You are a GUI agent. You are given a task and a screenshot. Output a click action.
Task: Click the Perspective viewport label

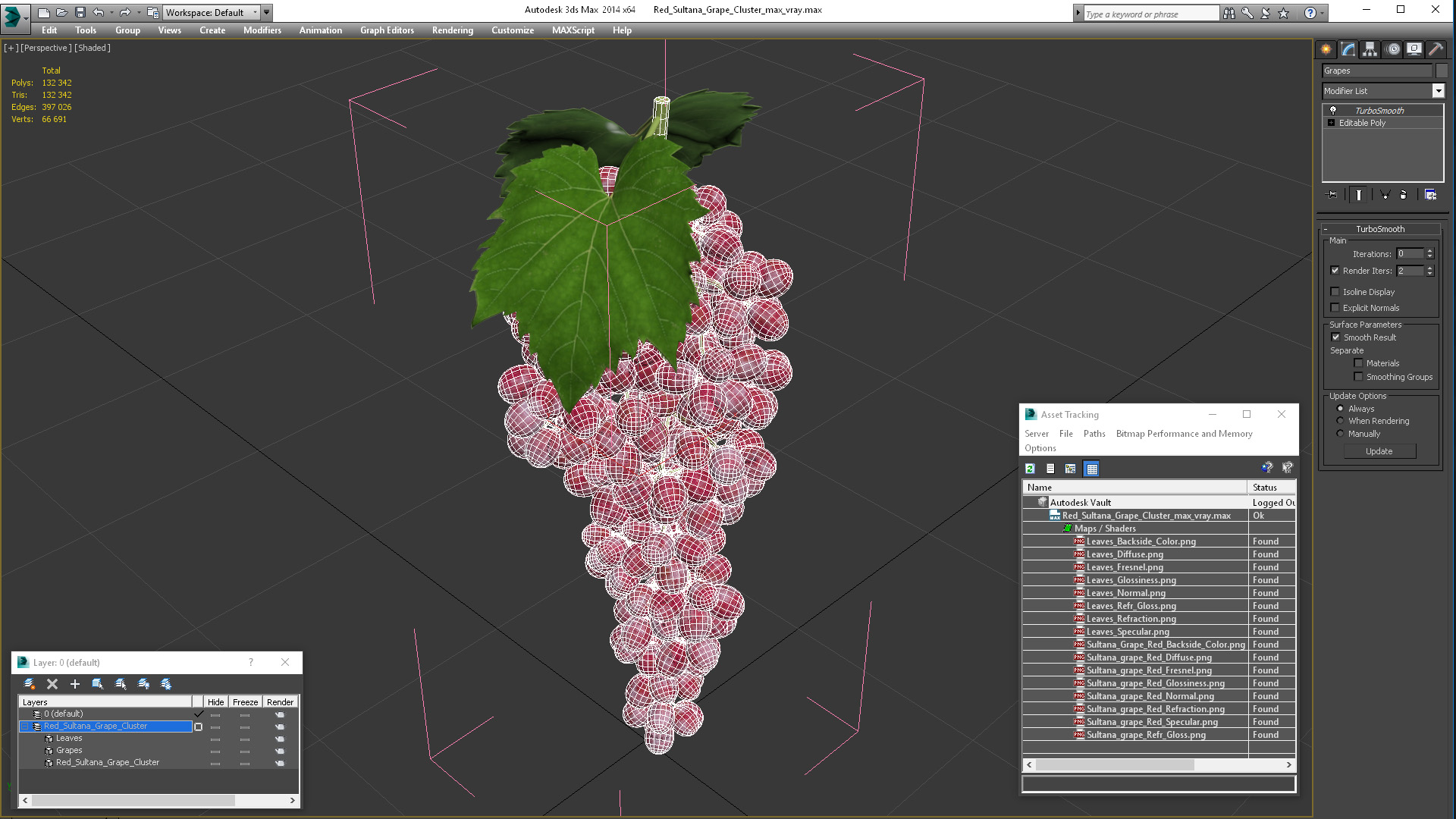(45, 48)
